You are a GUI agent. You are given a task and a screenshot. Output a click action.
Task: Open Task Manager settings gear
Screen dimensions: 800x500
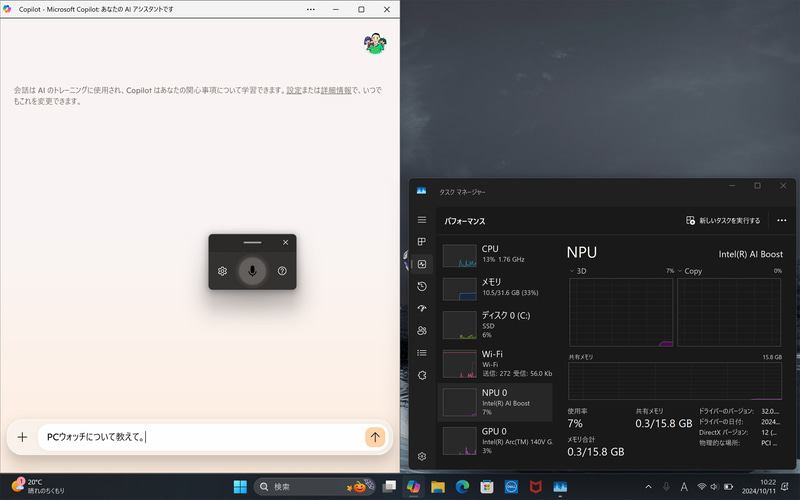pyautogui.click(x=421, y=456)
